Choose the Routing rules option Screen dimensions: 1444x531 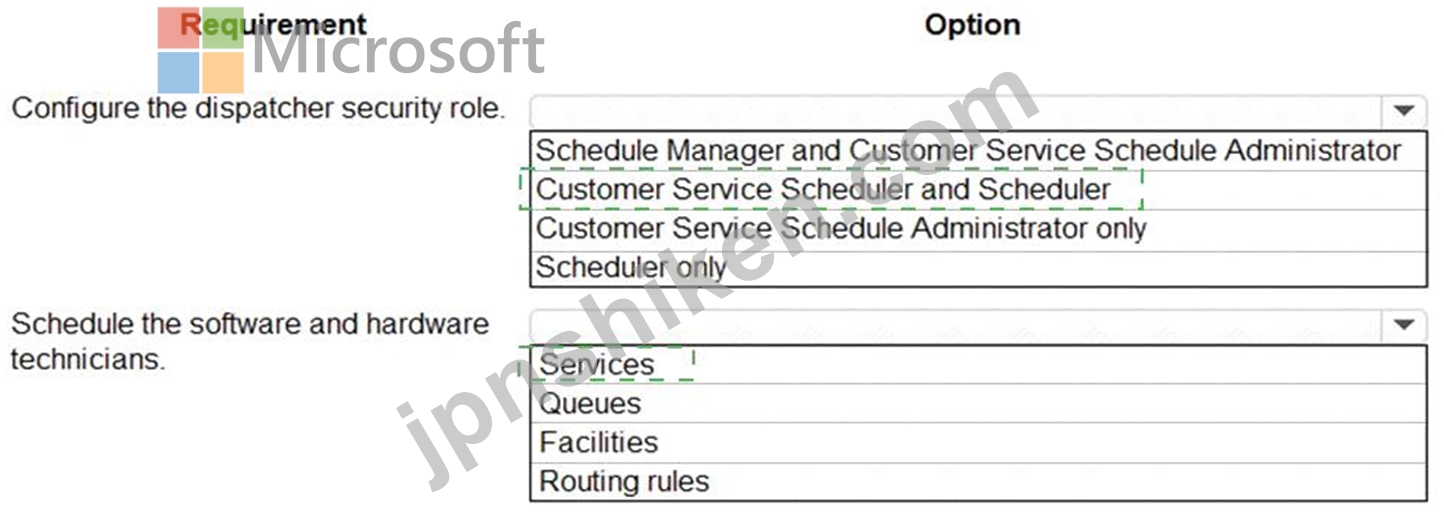(624, 482)
